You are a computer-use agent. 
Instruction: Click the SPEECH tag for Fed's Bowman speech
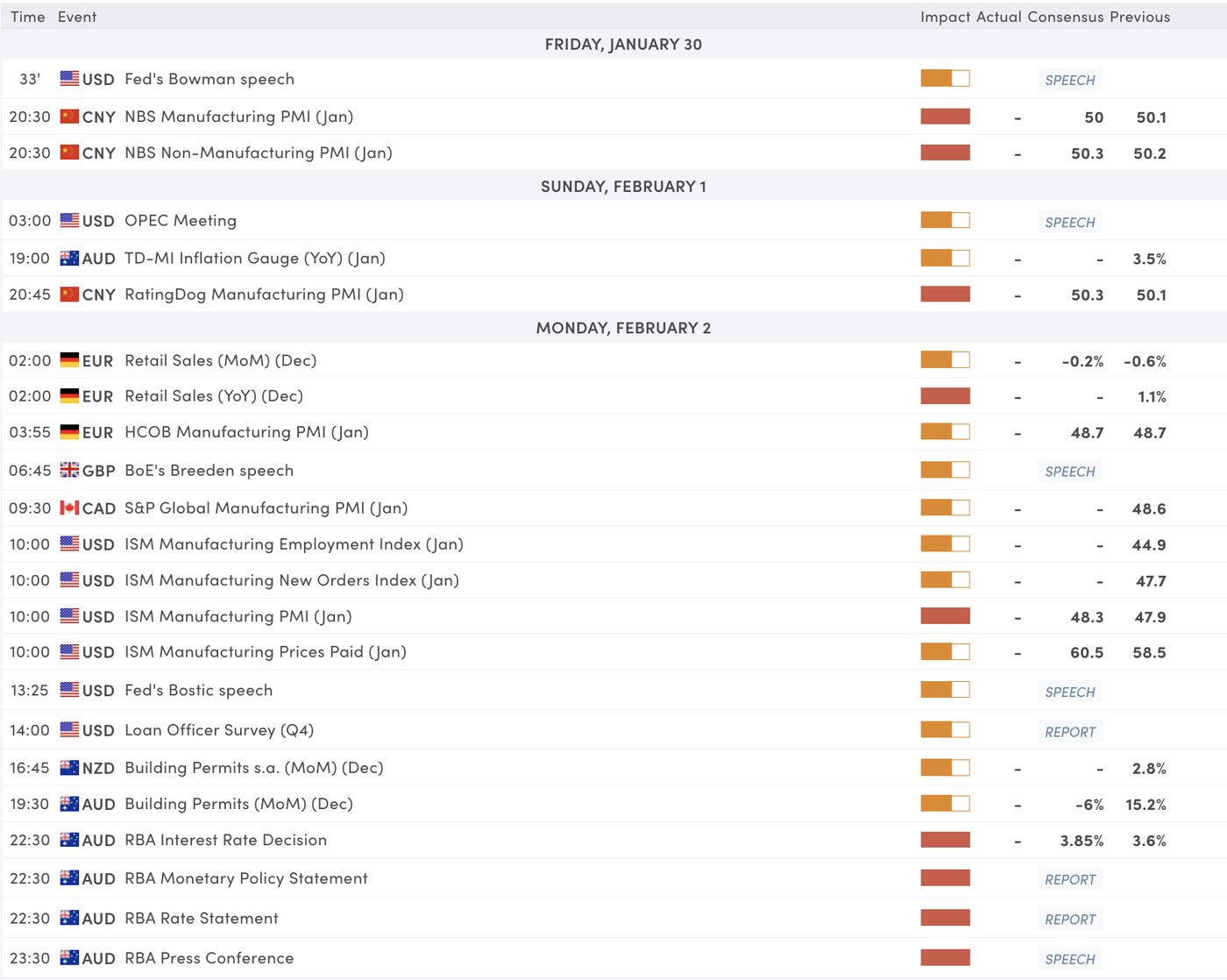1070,80
